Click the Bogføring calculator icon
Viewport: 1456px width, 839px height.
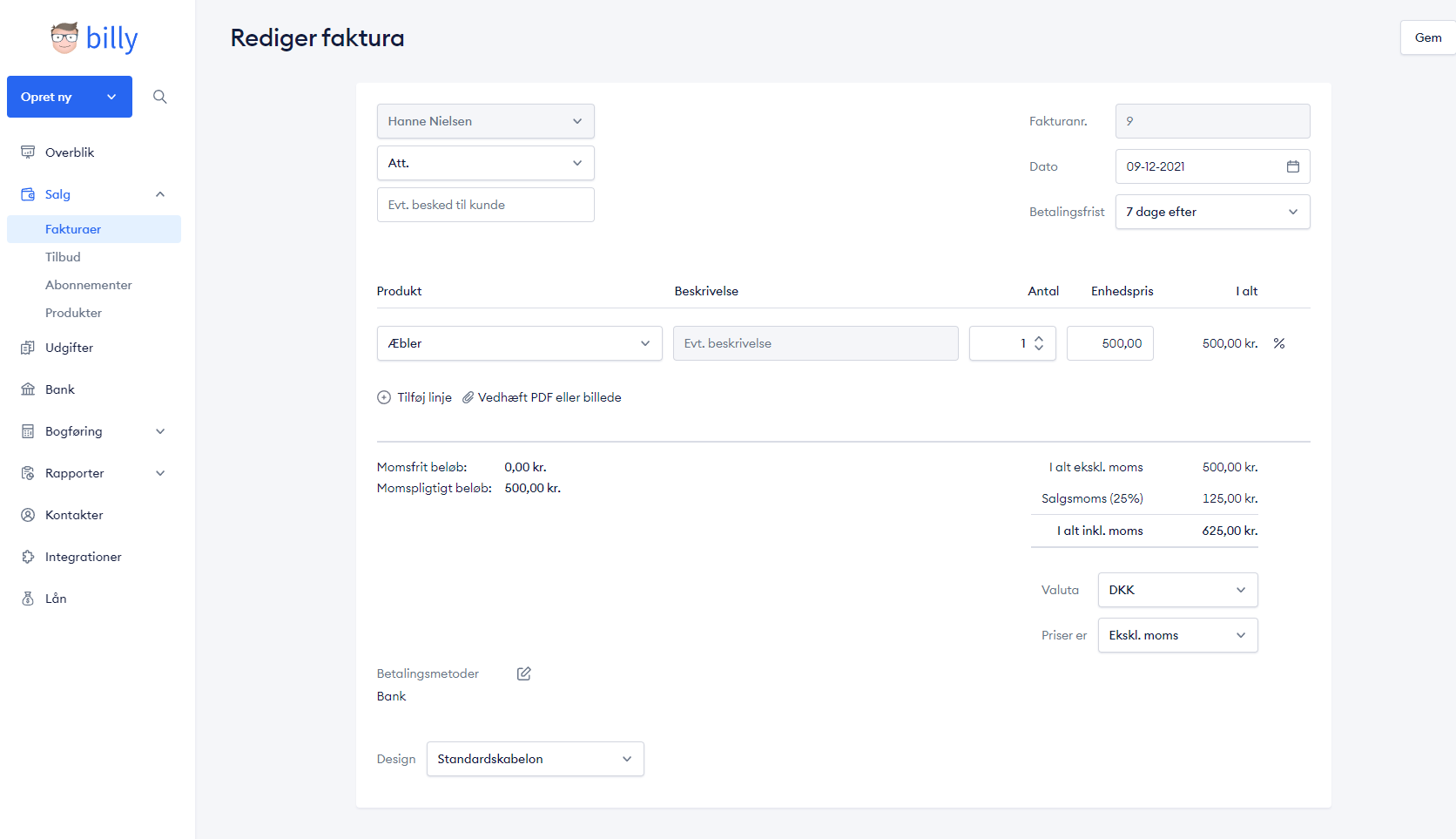coord(28,431)
